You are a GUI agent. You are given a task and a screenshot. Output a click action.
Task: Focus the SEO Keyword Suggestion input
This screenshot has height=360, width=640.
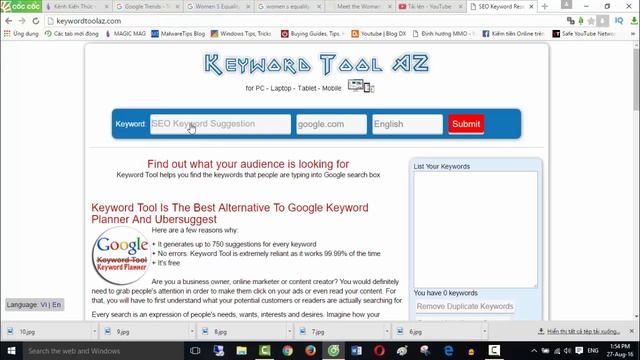(x=220, y=124)
